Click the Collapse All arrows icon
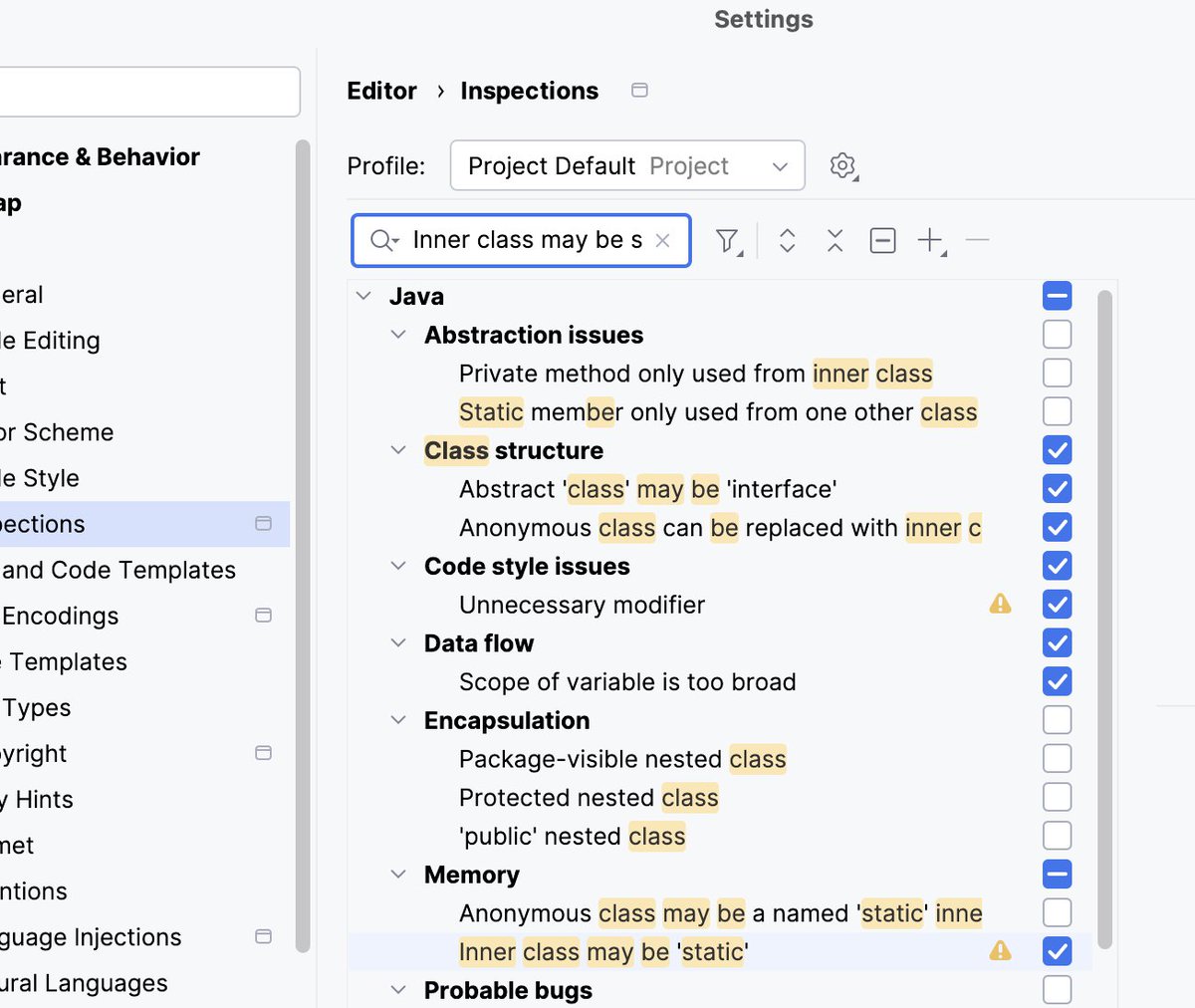The width and height of the screenshot is (1195, 1008). pos(835,240)
